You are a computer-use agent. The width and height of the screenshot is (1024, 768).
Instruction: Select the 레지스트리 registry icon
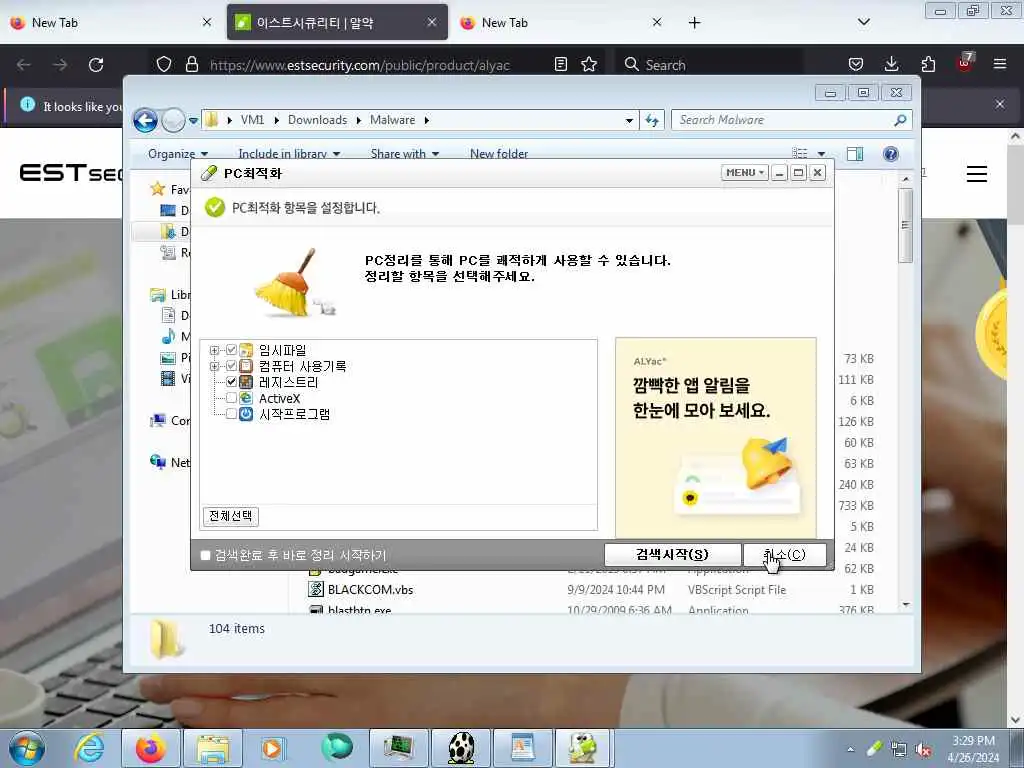(x=246, y=382)
